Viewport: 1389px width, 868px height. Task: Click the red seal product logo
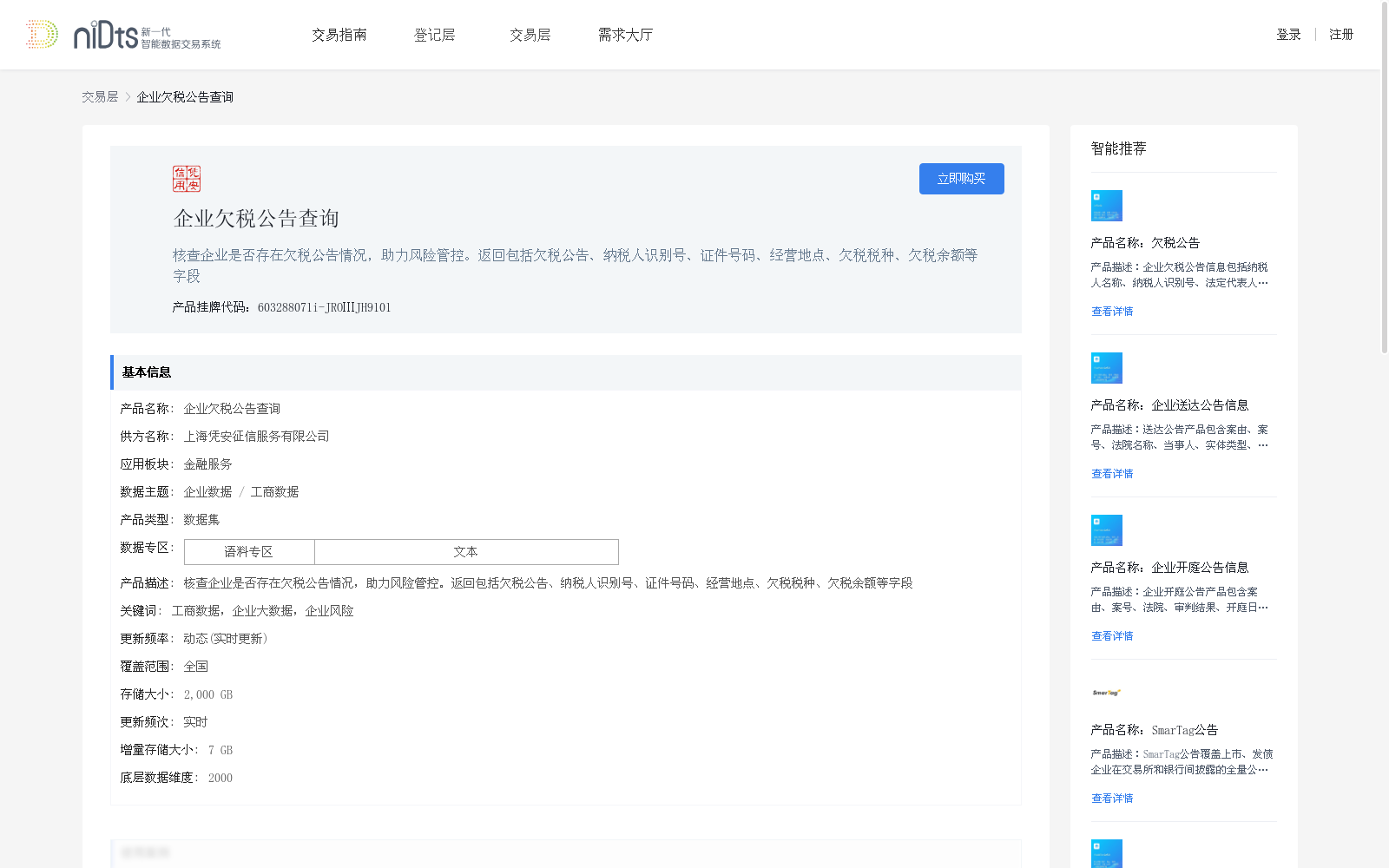coord(187,179)
